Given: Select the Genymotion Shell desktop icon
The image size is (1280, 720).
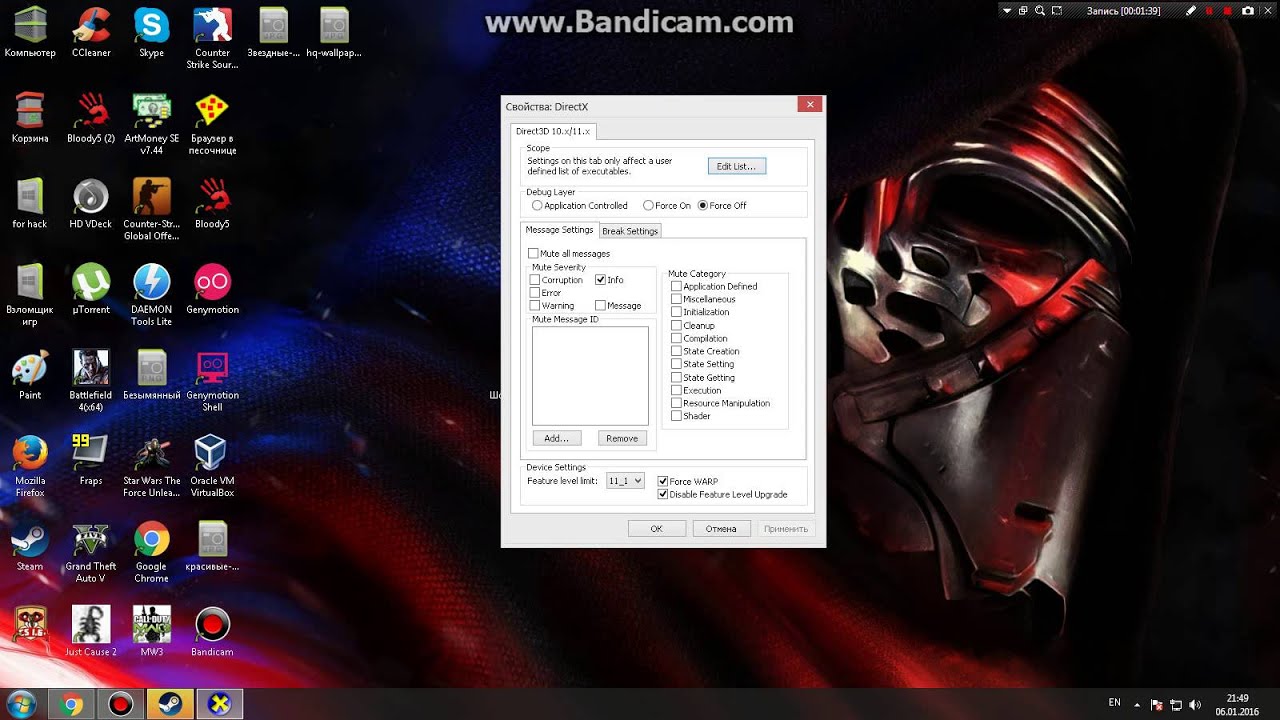Looking at the screenshot, I should coord(212,381).
